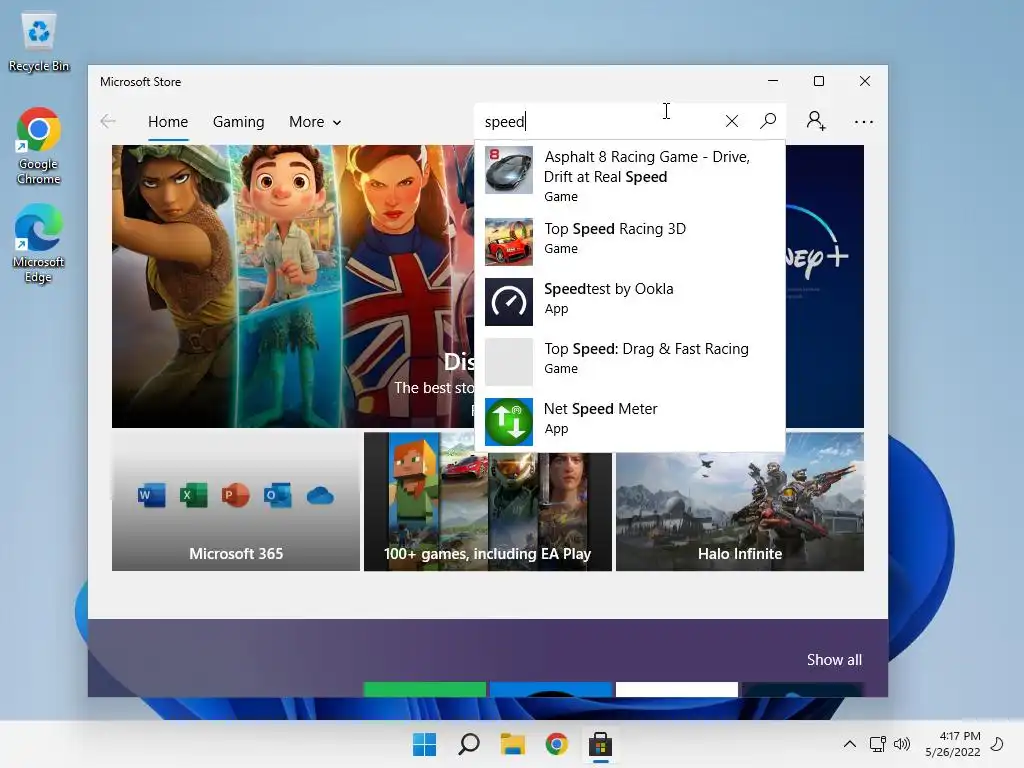Click the magnifier search icon in Store

coord(768,121)
